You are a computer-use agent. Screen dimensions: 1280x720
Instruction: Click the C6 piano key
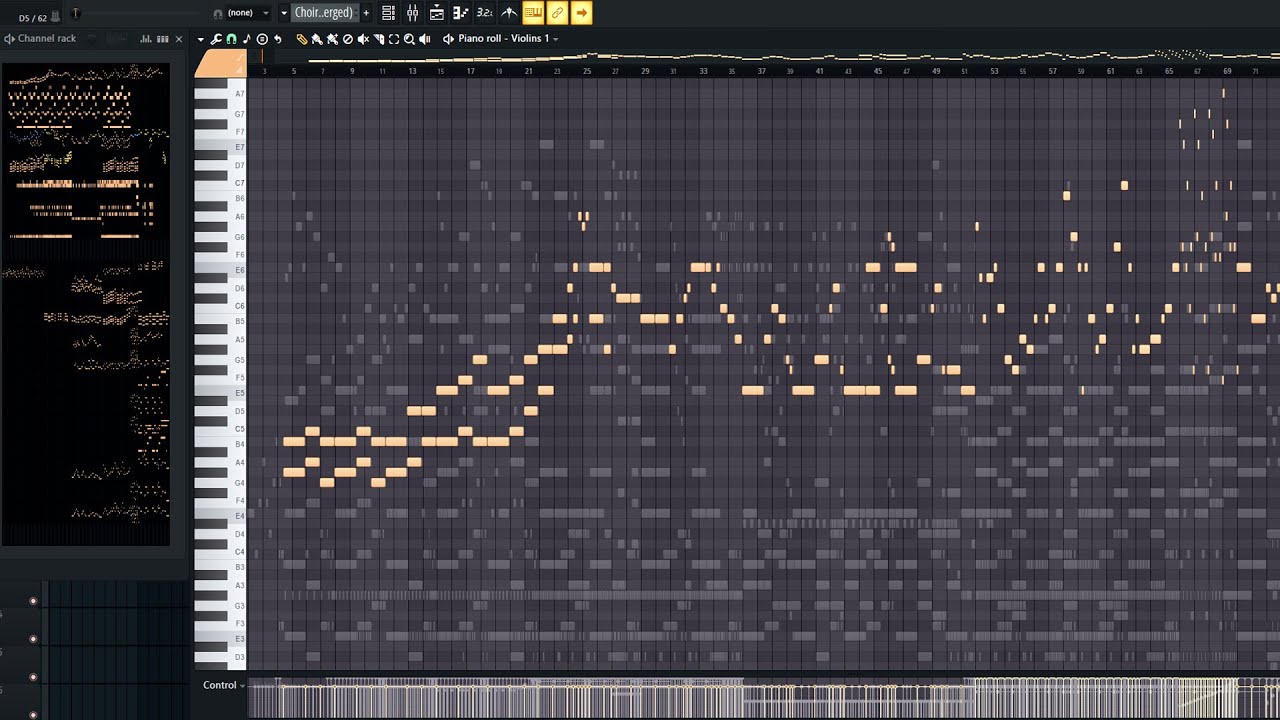point(221,306)
